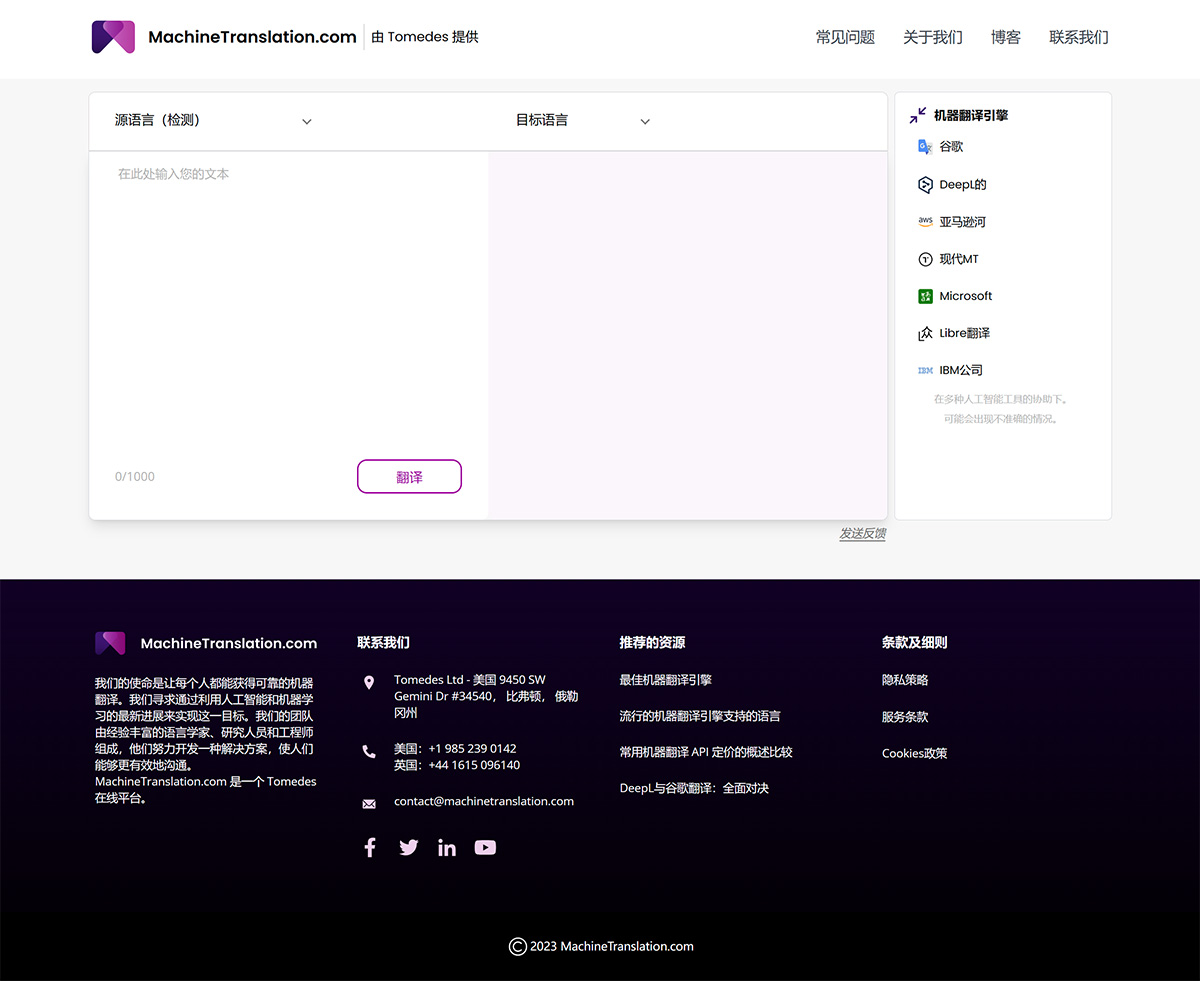
Task: Select the ModernMT engine icon
Action: tap(924, 258)
